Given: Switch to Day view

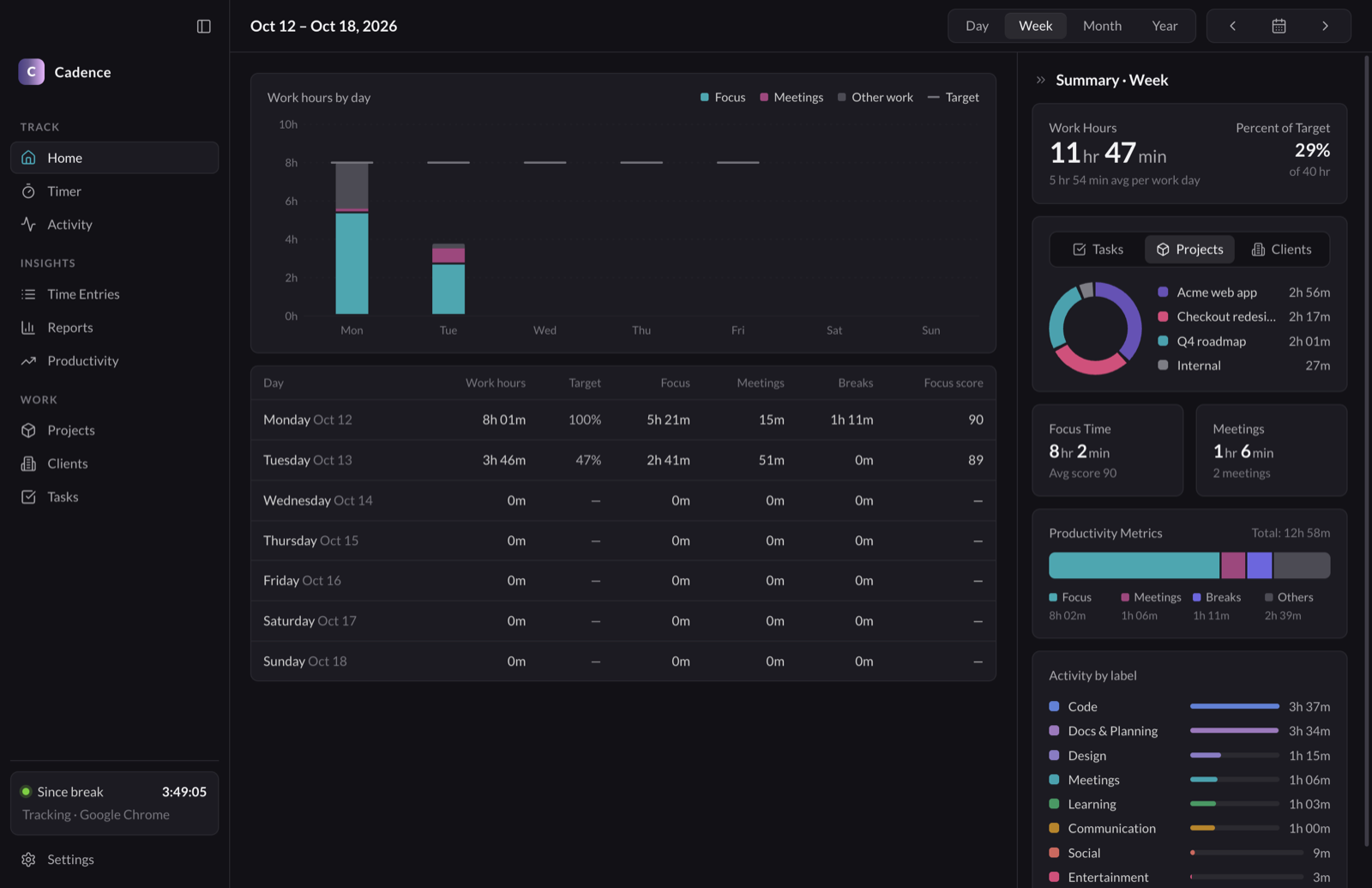Looking at the screenshot, I should click(977, 26).
